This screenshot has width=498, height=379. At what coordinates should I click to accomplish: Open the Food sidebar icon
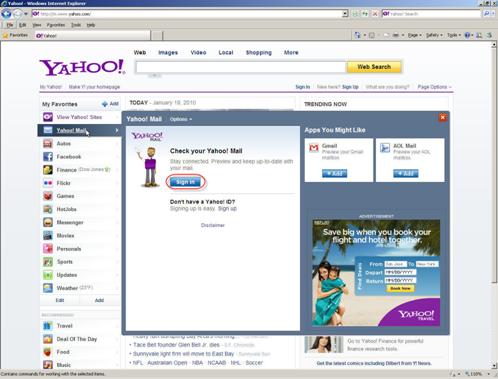click(x=48, y=352)
